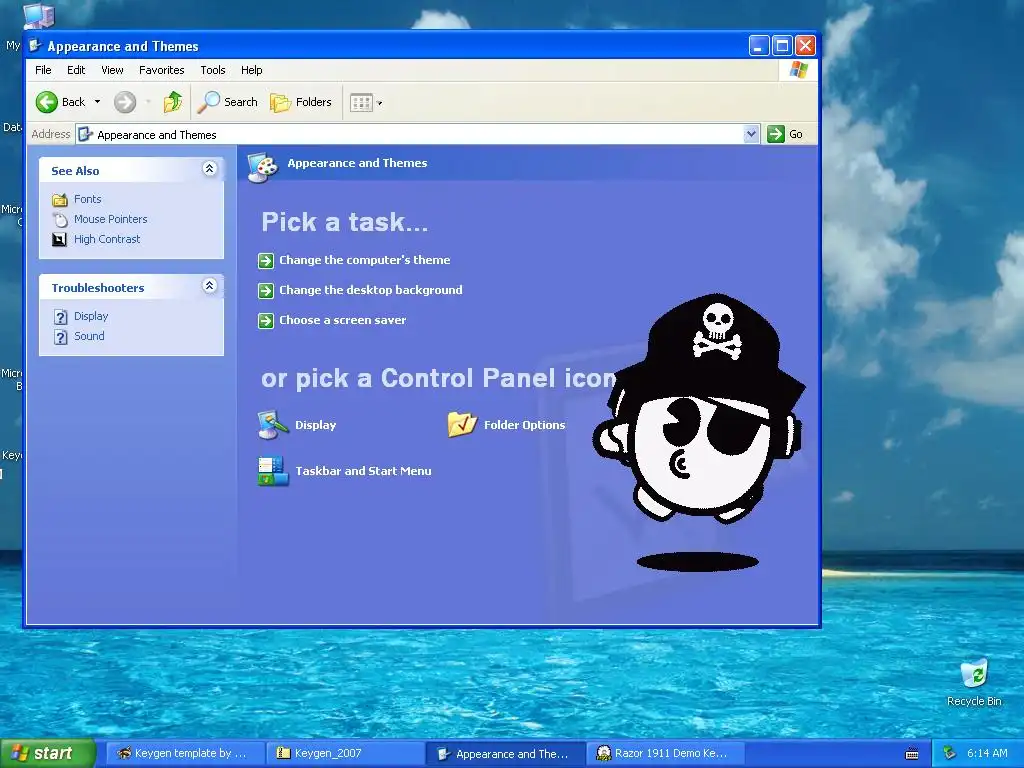Switch to Keygen template taskbar button
This screenshot has height=768, width=1024.
pyautogui.click(x=185, y=754)
